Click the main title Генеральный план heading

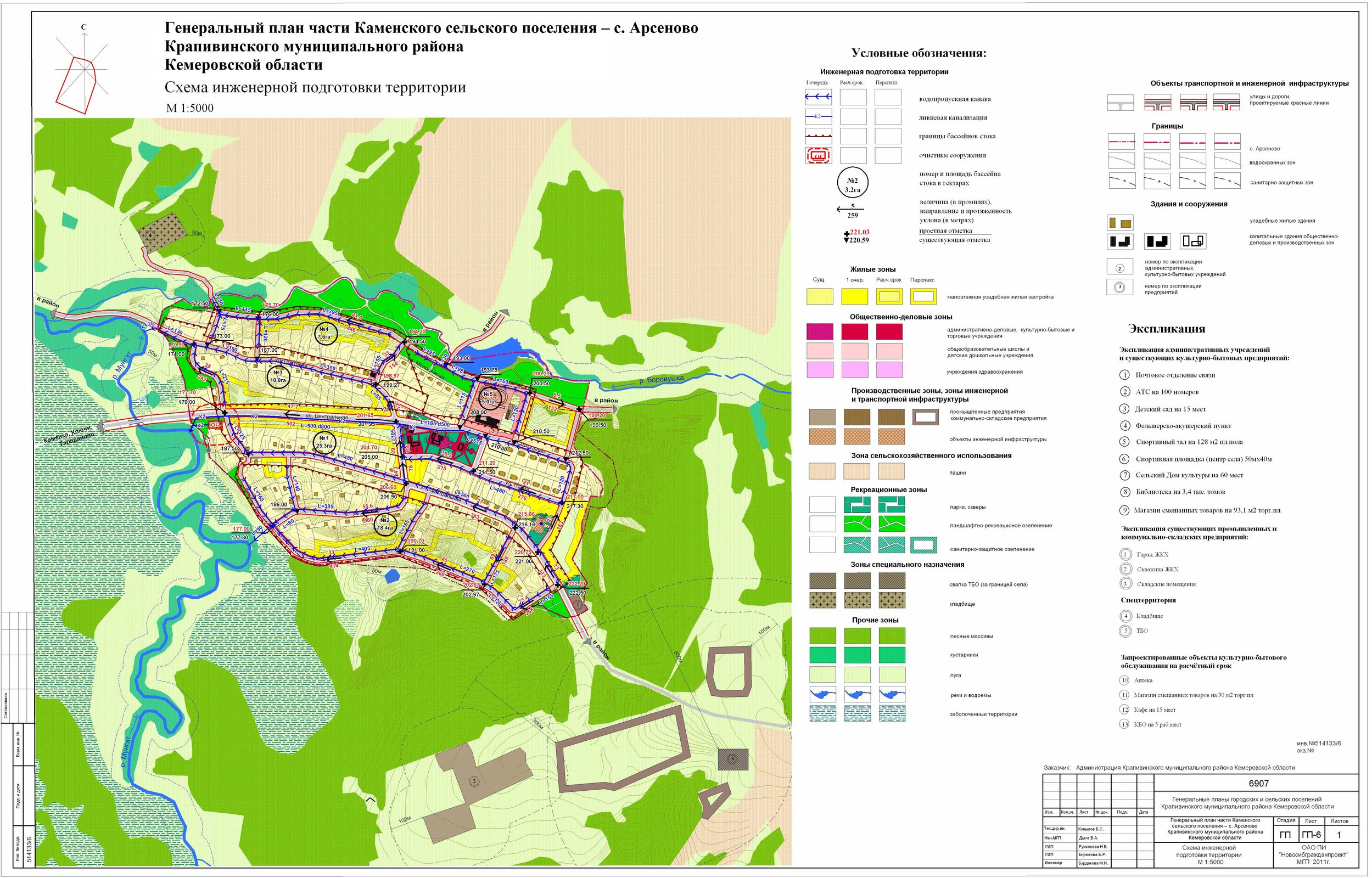coord(431,46)
